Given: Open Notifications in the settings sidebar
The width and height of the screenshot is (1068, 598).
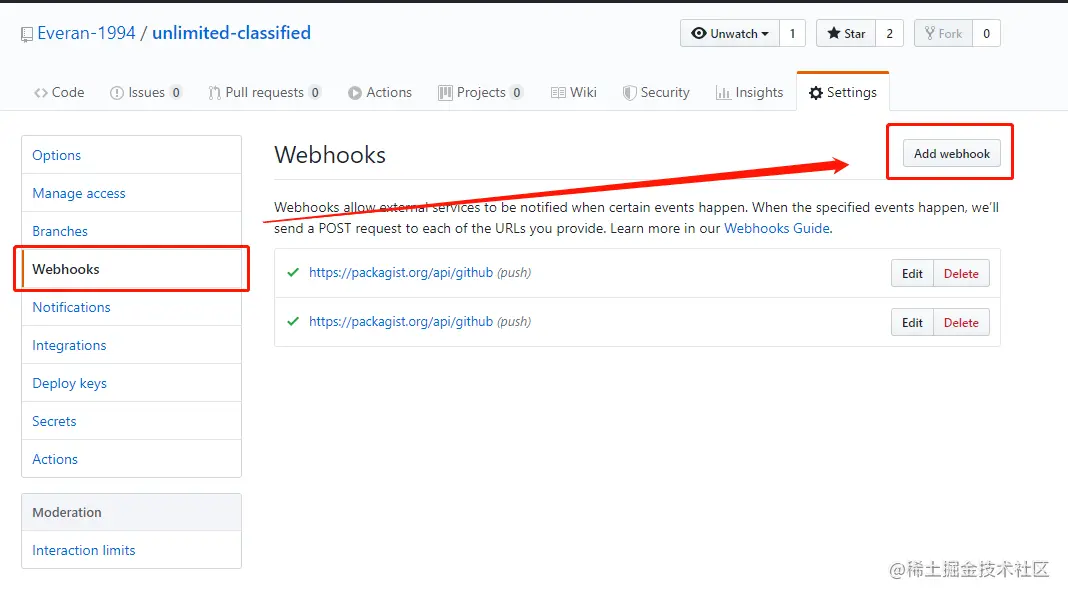Looking at the screenshot, I should (131, 307).
